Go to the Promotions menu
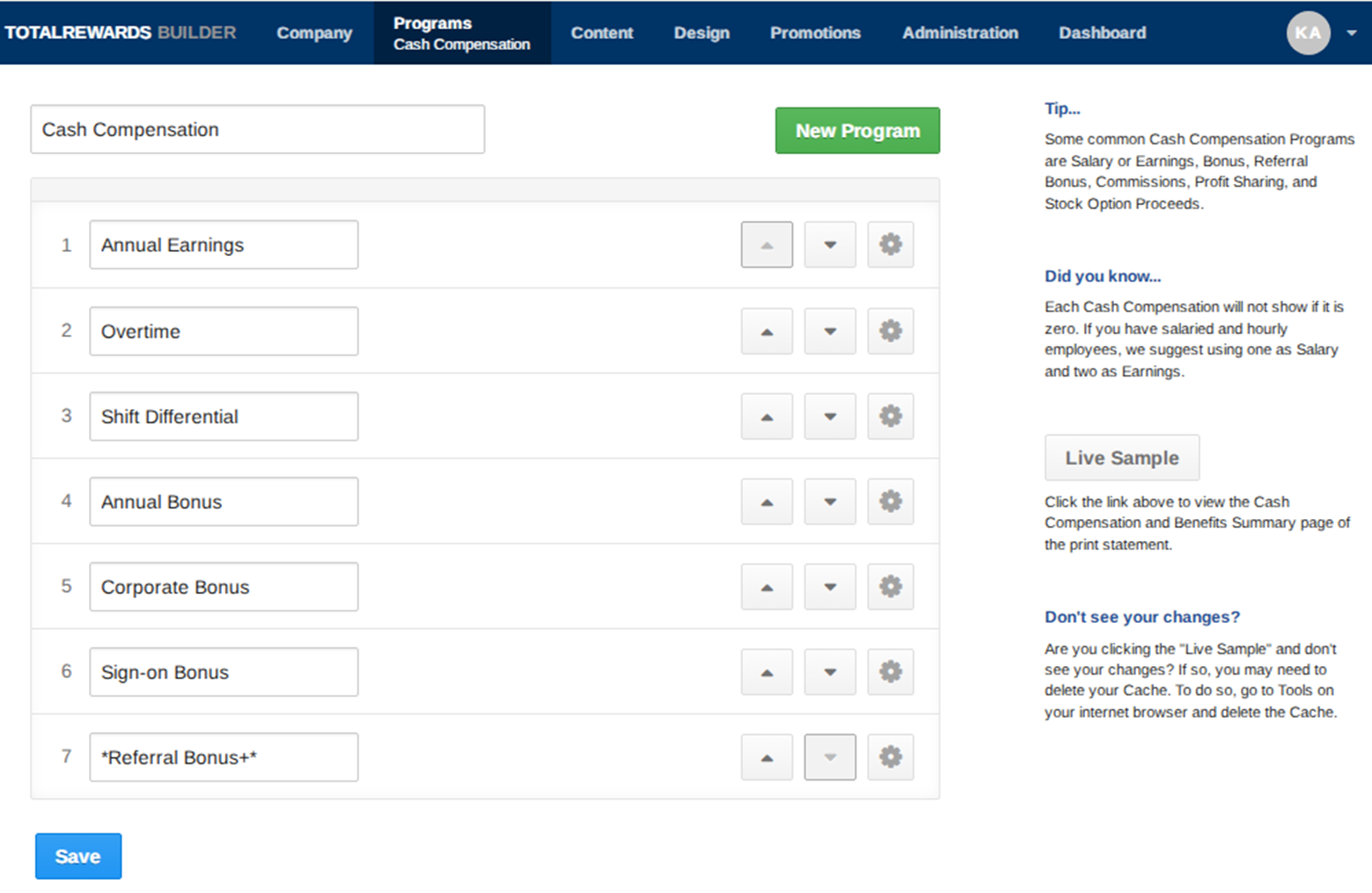Image resolution: width=1372 pixels, height=893 pixels. point(815,33)
